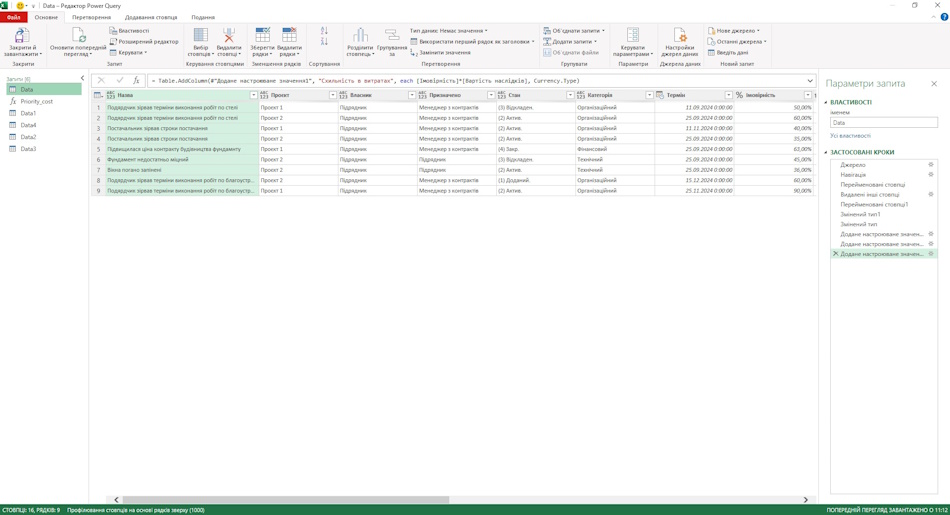Click the formula bar text
This screenshot has width=950, height=515.
pos(368,81)
